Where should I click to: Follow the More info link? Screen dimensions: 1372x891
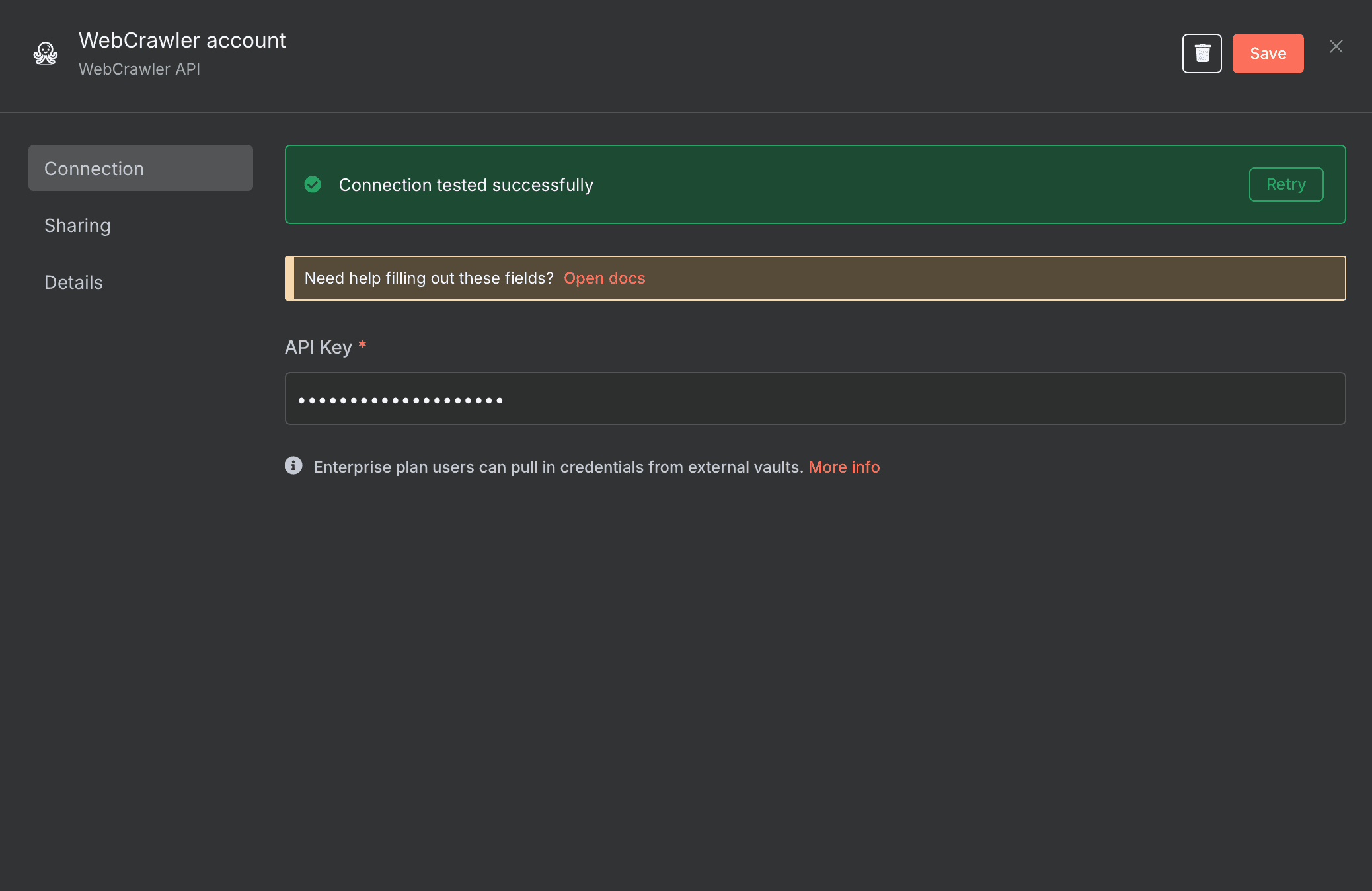(x=844, y=467)
